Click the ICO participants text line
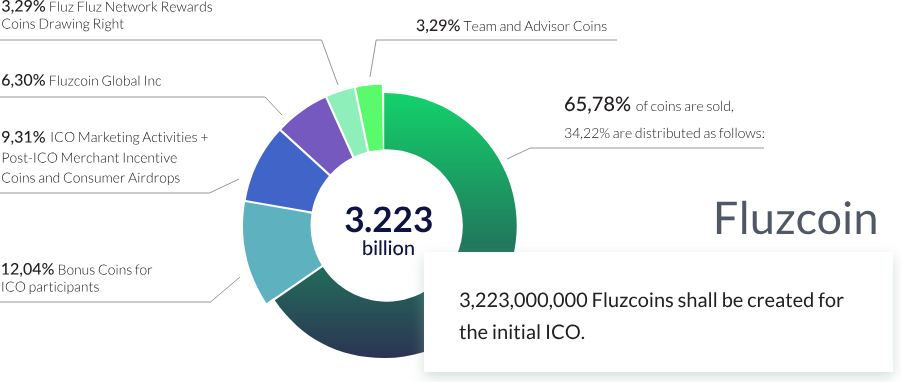The width and height of the screenshot is (901, 382). 50,287
